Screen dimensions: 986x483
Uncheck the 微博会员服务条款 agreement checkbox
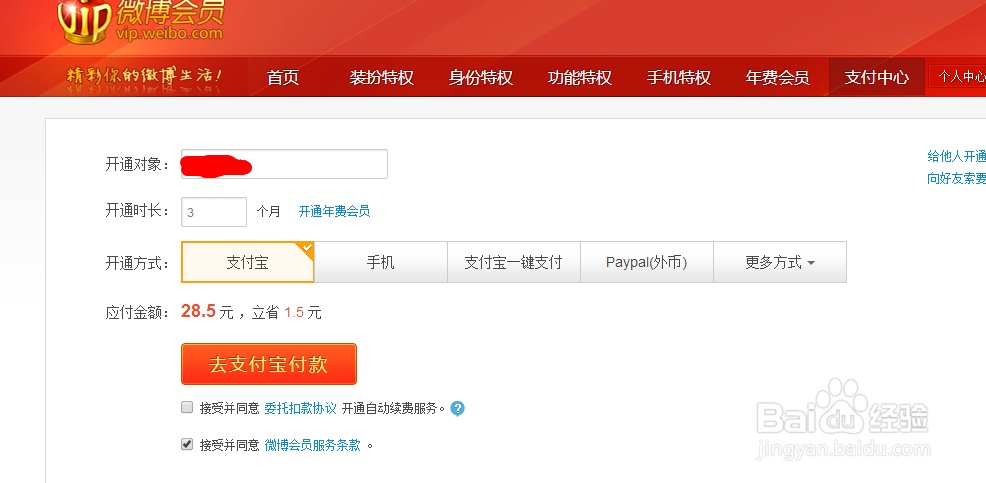coord(187,445)
